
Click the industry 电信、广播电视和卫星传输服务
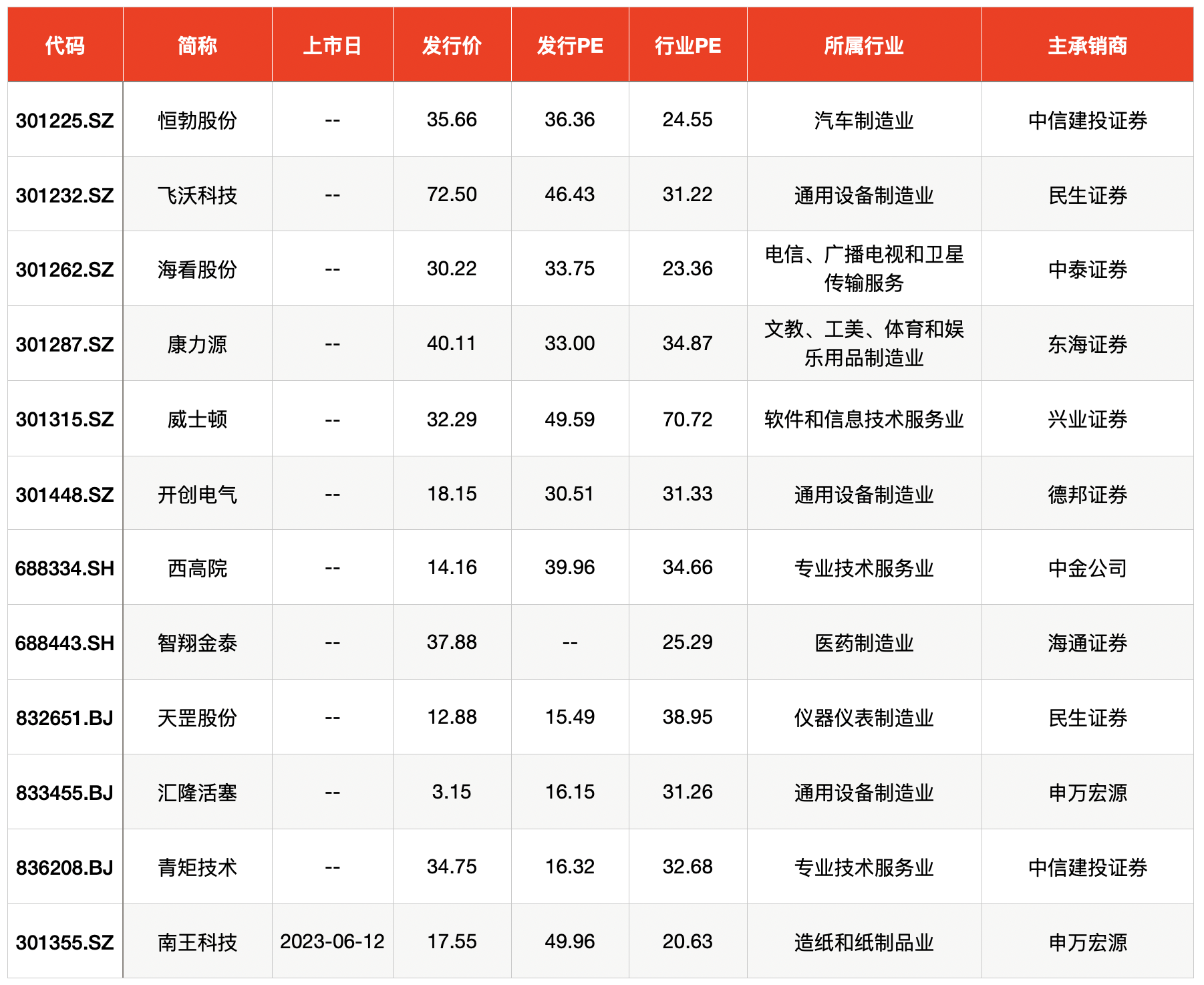(x=864, y=269)
